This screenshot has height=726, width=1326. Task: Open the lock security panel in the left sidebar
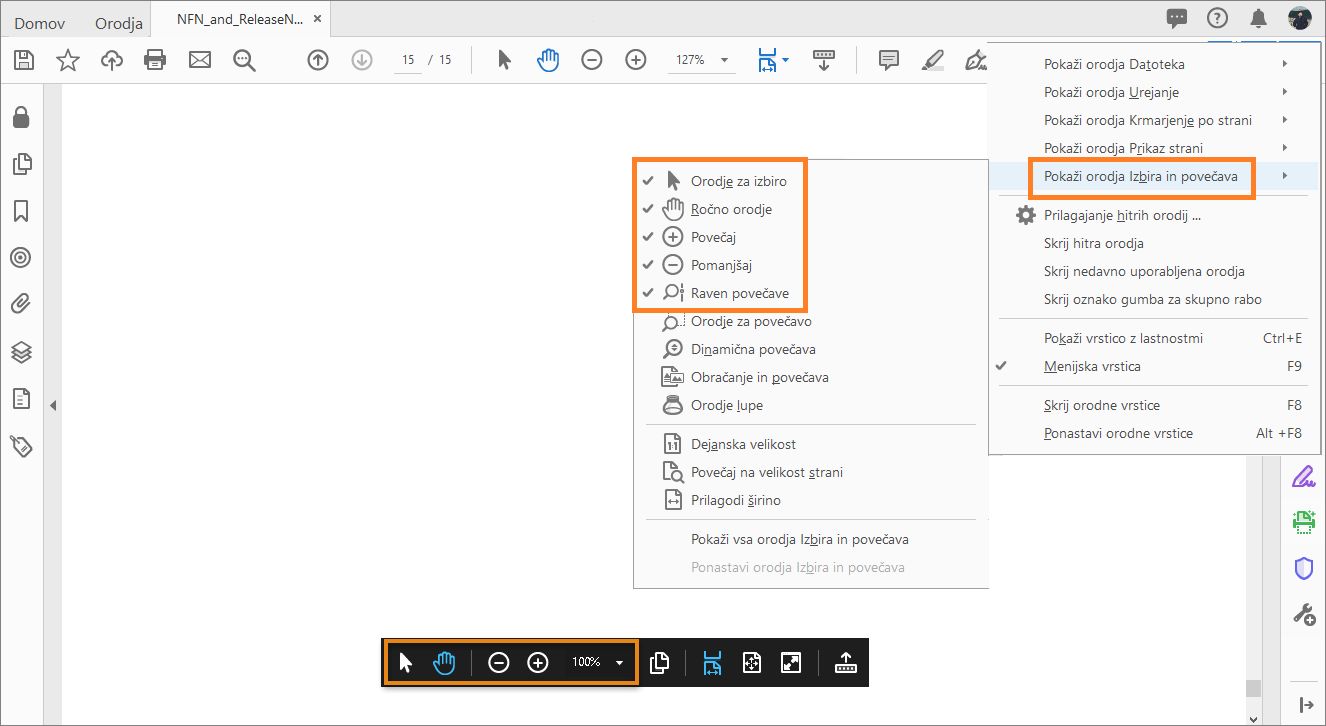click(x=21, y=117)
